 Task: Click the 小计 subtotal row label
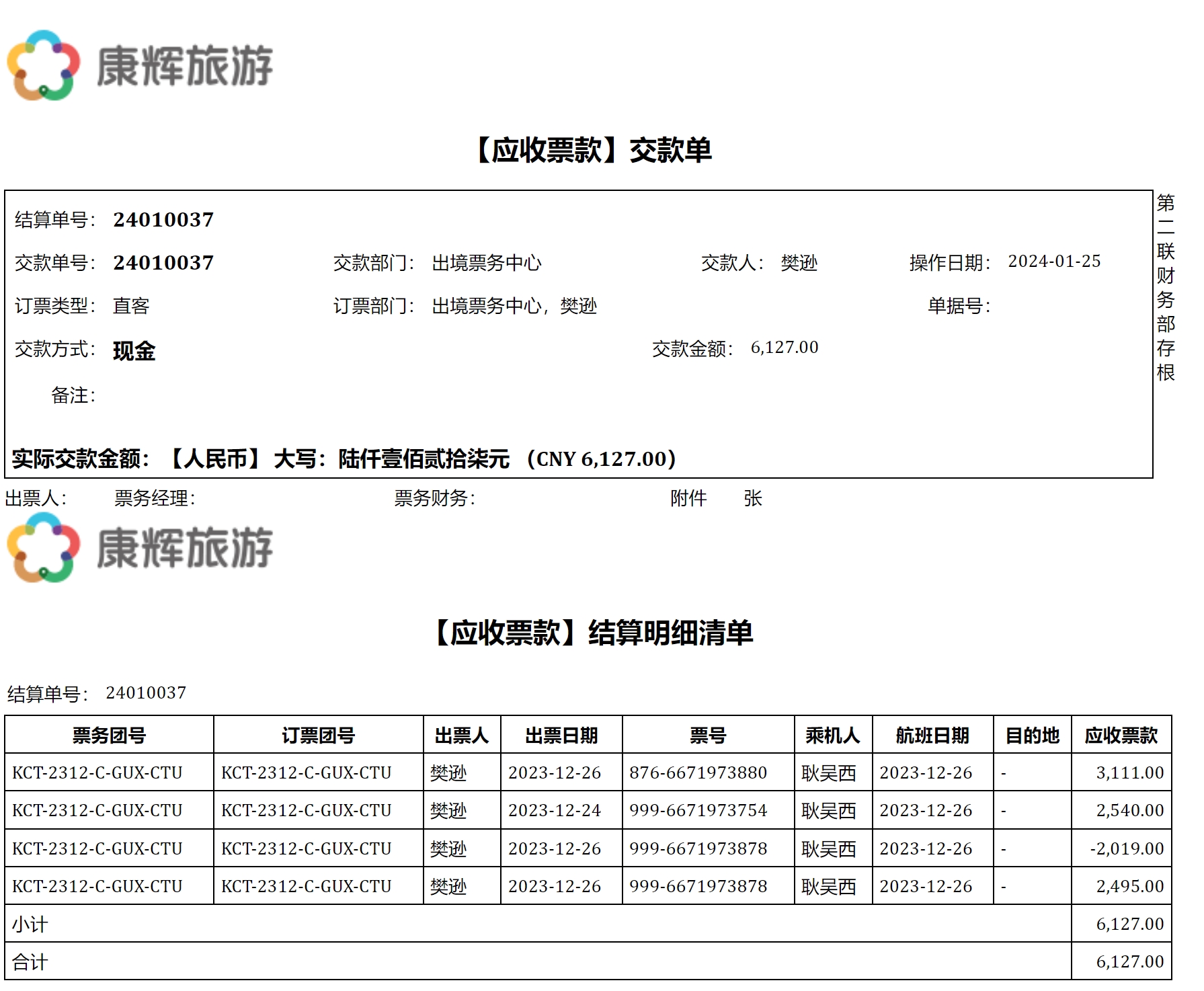(30, 924)
